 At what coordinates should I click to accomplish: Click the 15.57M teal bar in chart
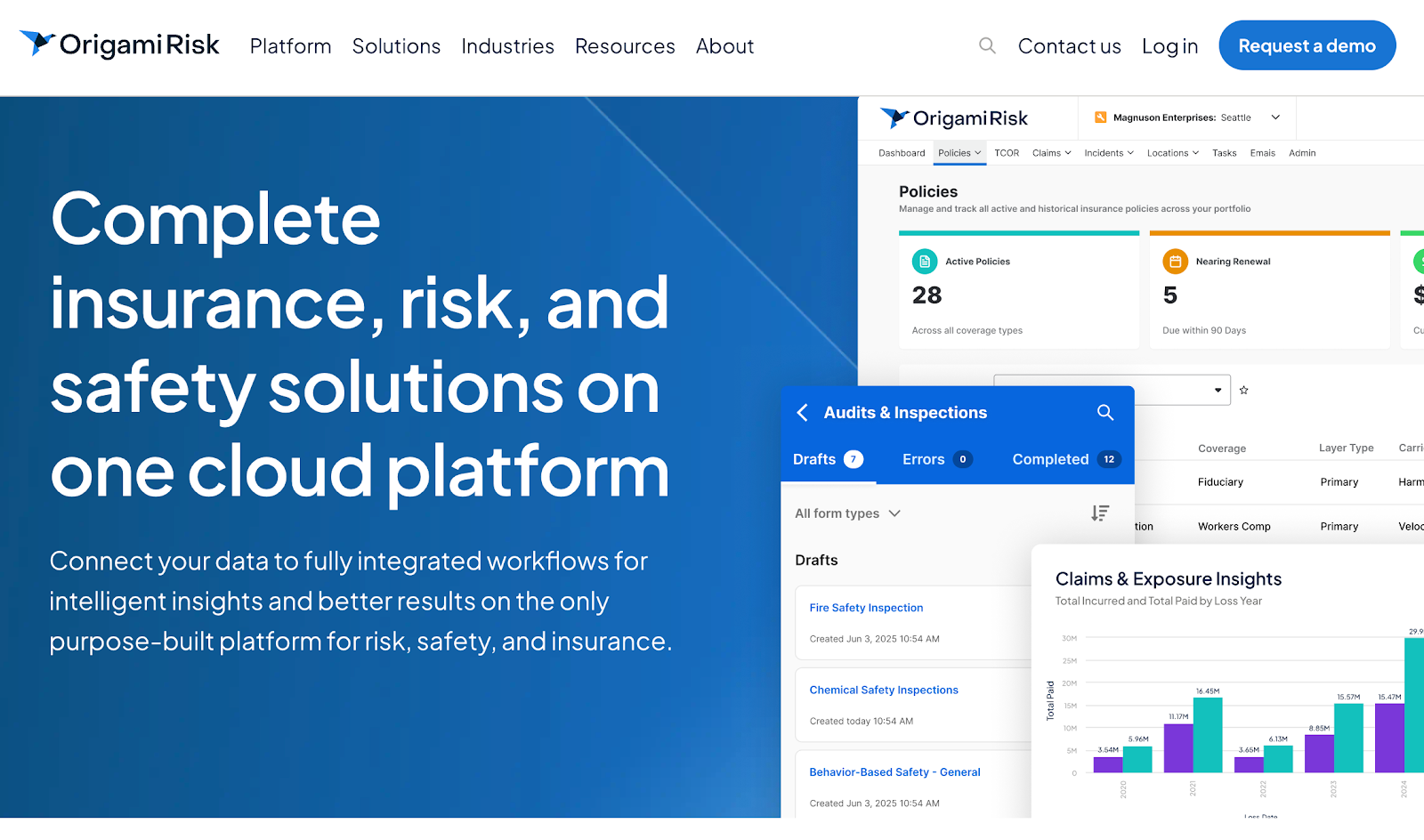pos(1348,739)
